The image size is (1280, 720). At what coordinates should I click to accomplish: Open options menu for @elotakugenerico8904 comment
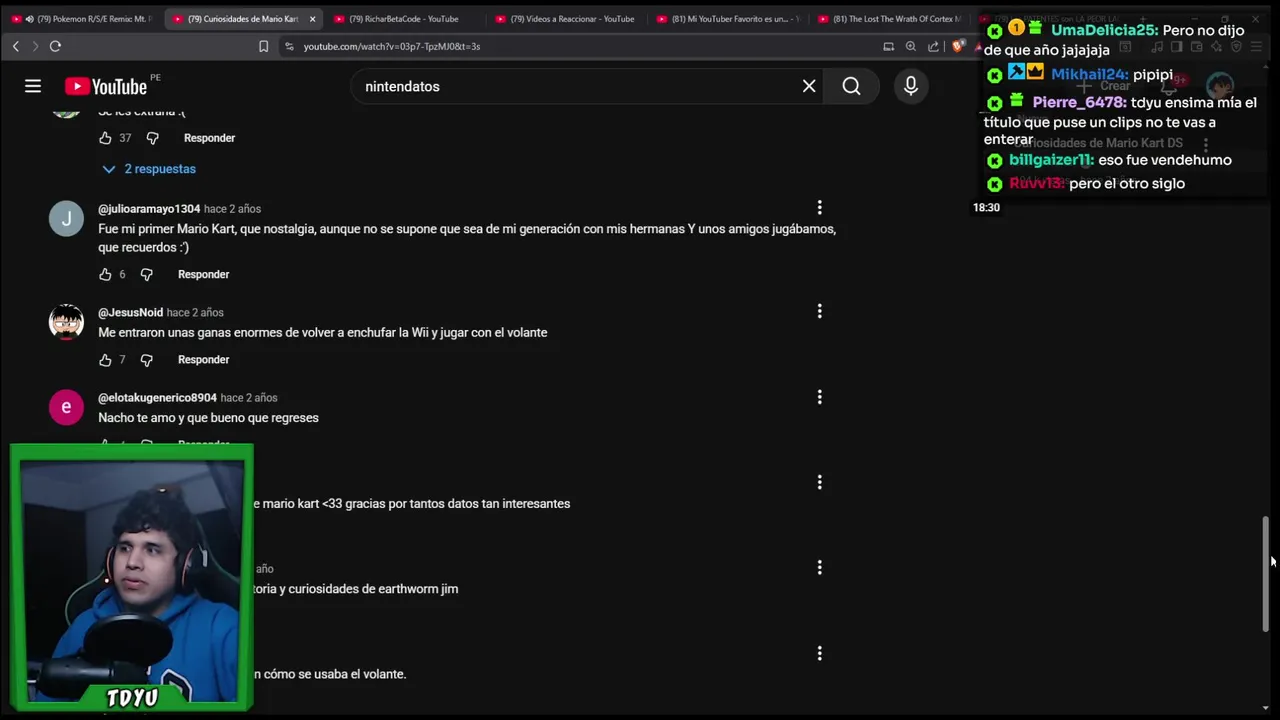(x=819, y=398)
